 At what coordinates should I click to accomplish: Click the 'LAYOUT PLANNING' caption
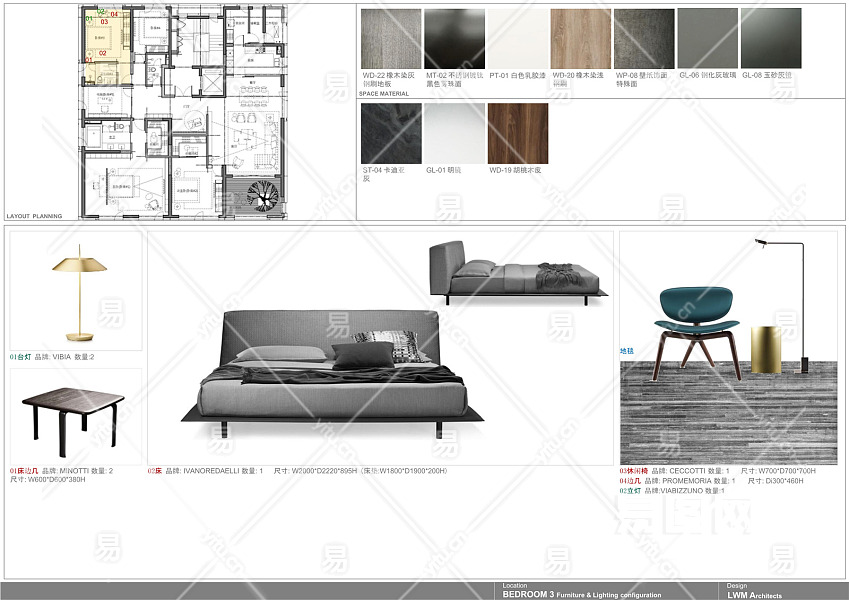(x=34, y=216)
